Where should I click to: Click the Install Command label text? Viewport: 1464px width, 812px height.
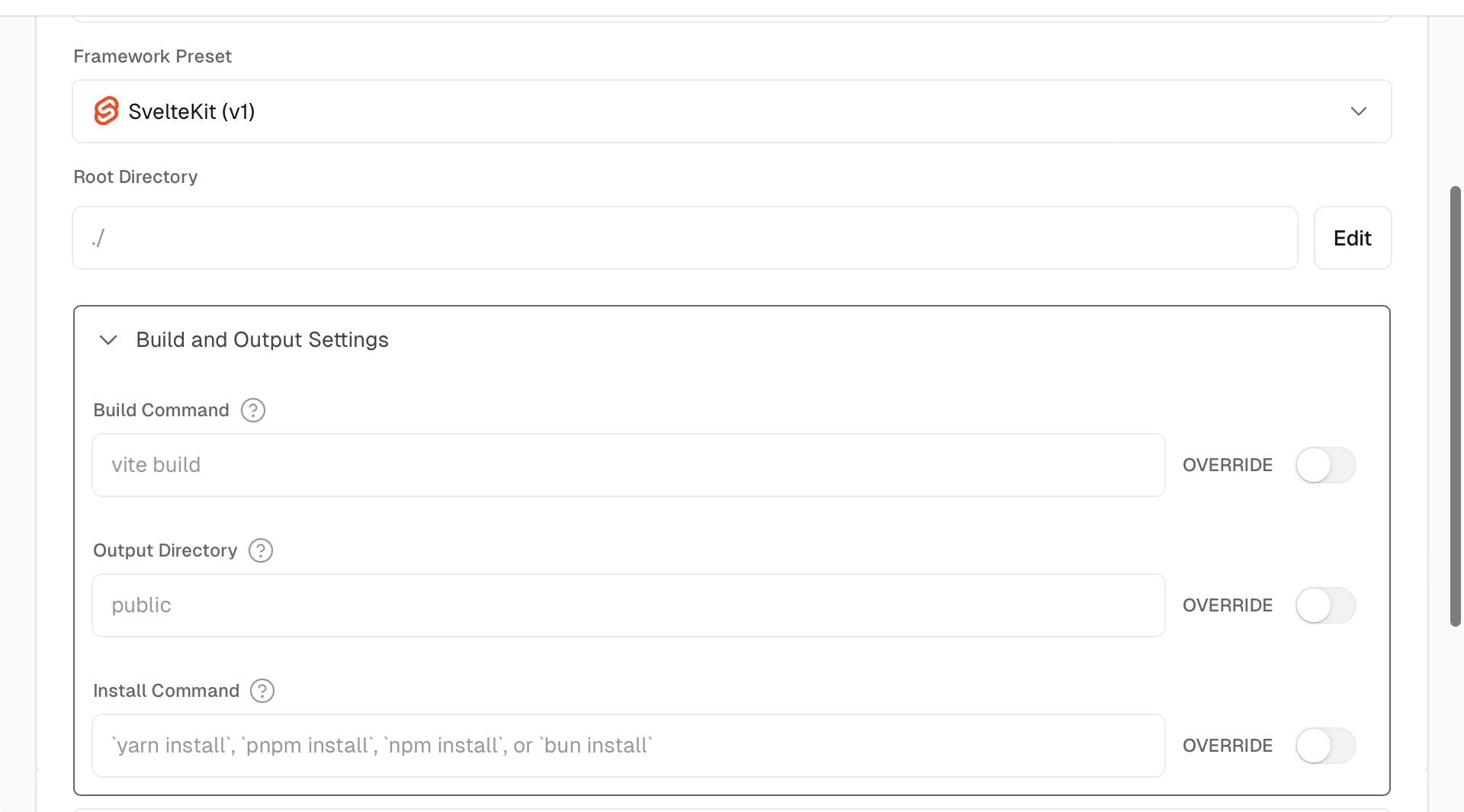point(166,691)
